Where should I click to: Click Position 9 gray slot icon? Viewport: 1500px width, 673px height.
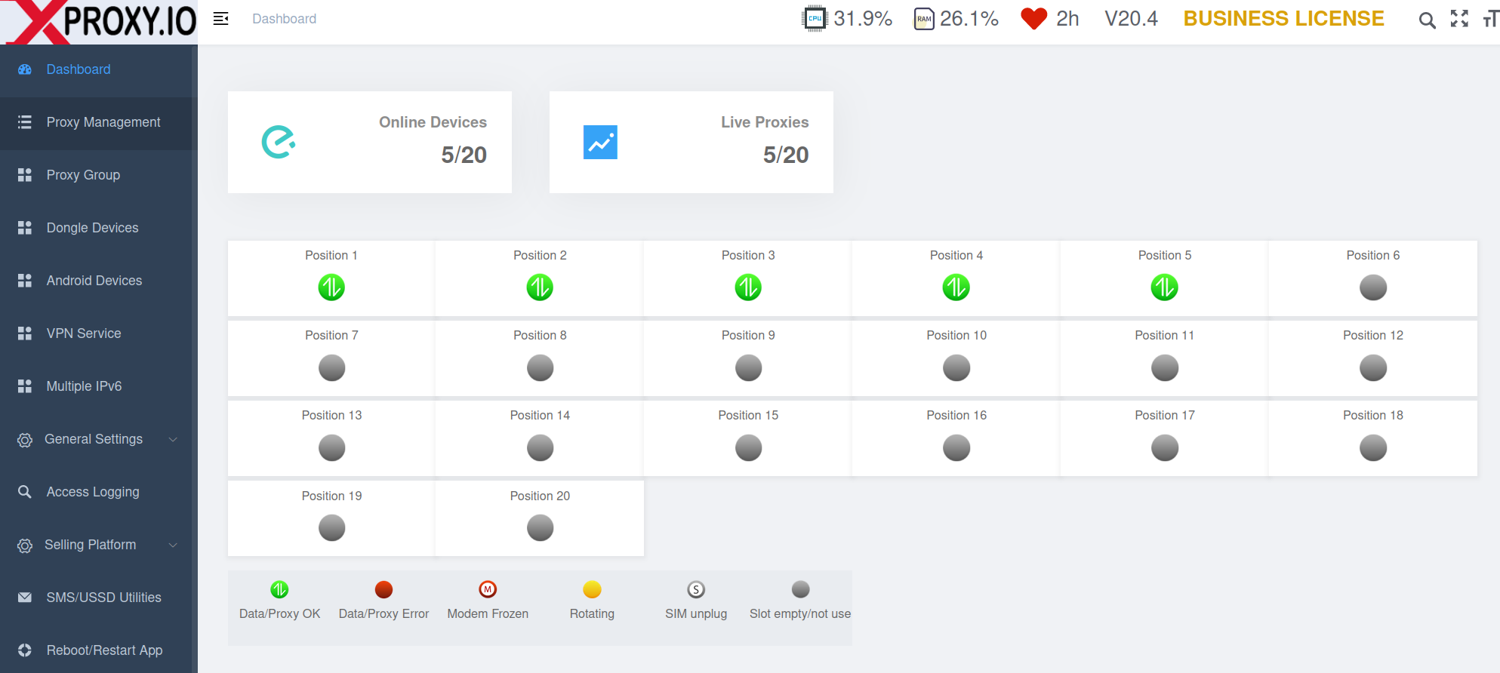coord(748,368)
